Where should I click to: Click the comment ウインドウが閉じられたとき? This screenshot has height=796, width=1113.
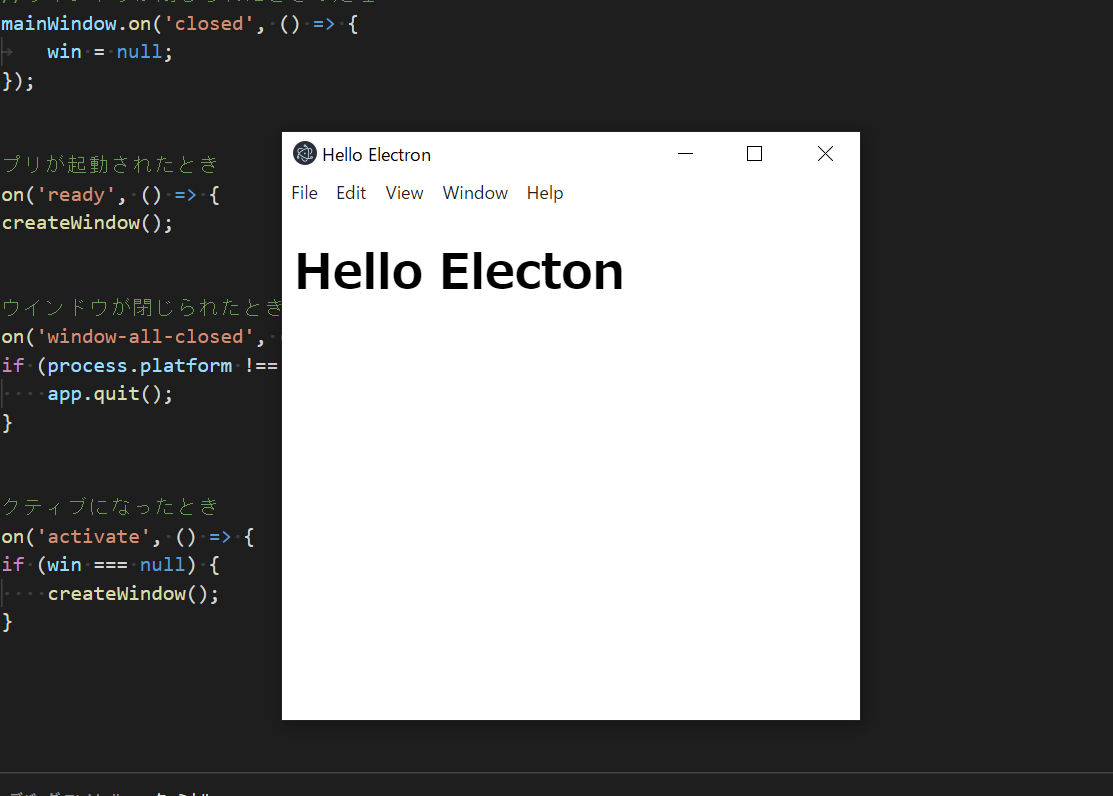[141, 307]
